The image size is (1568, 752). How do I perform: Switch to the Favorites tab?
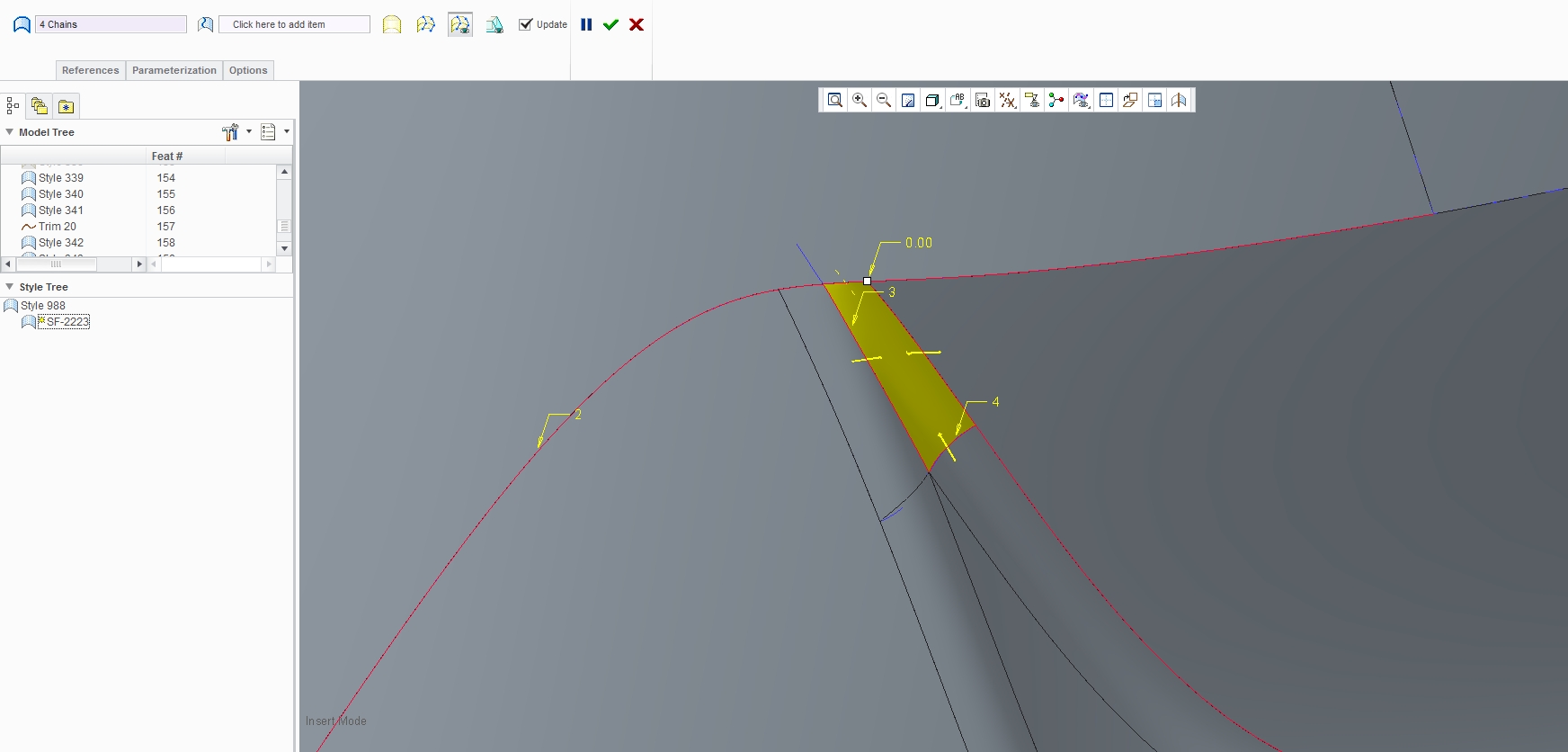click(x=67, y=106)
